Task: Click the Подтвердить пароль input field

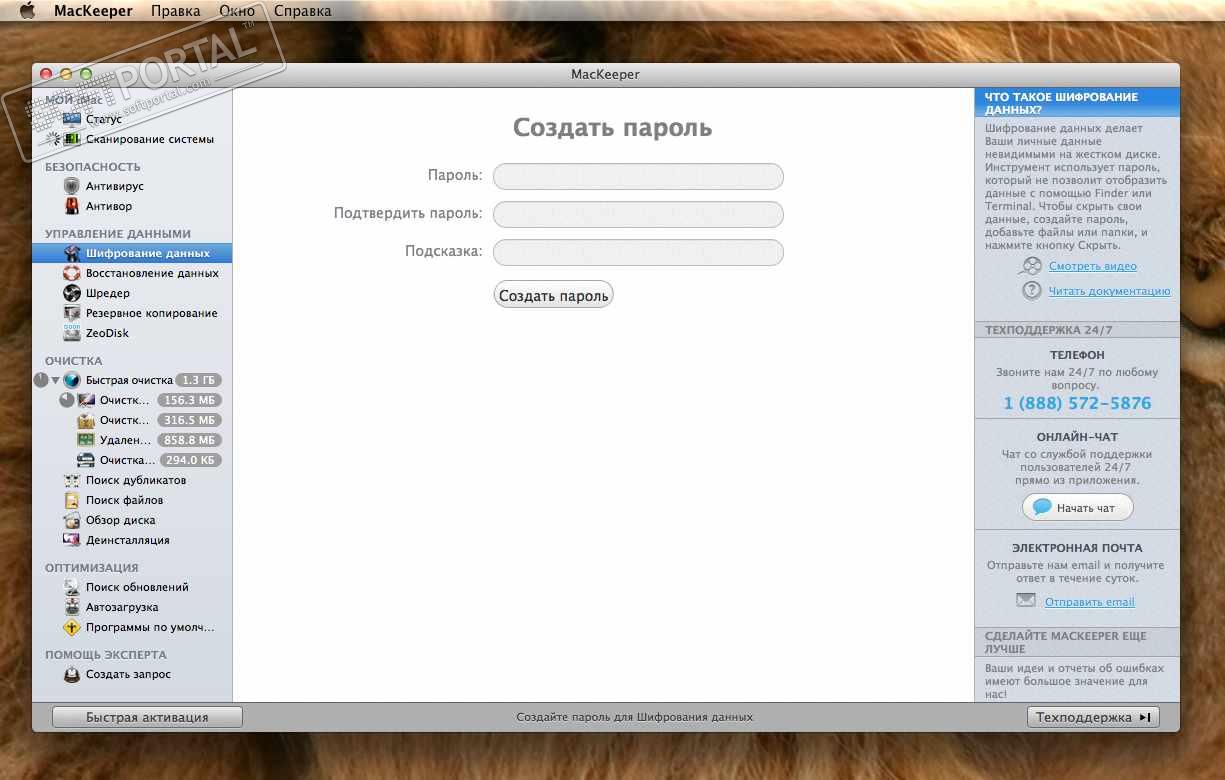Action: tap(638, 214)
